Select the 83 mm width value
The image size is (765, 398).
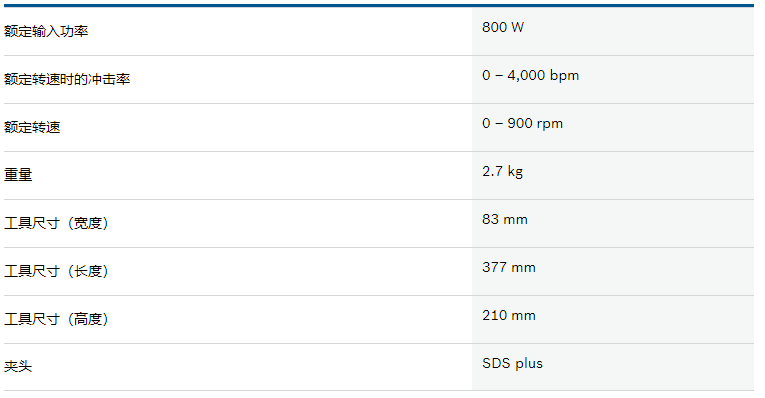tap(505, 219)
